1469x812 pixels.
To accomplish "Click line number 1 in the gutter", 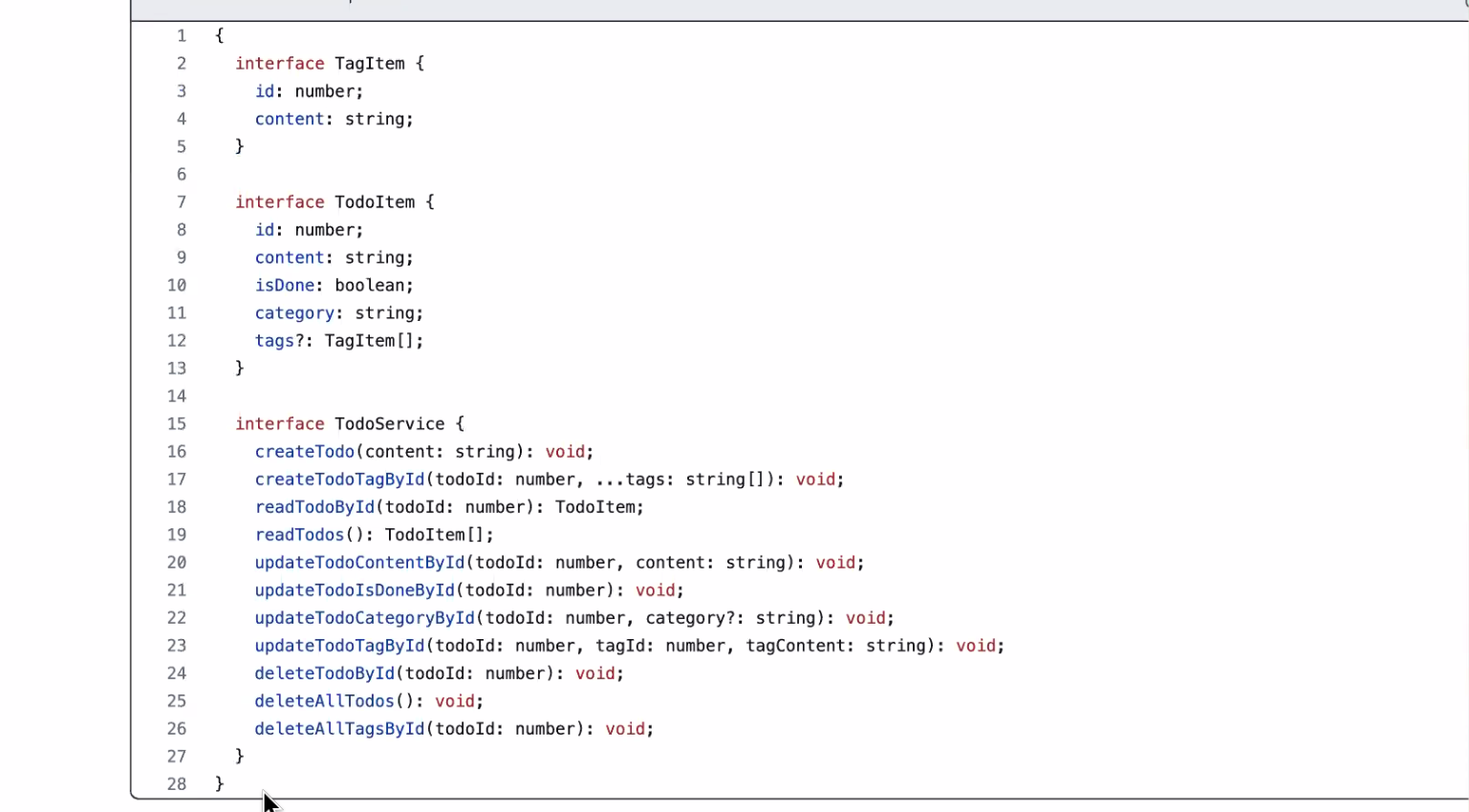I will click(182, 36).
